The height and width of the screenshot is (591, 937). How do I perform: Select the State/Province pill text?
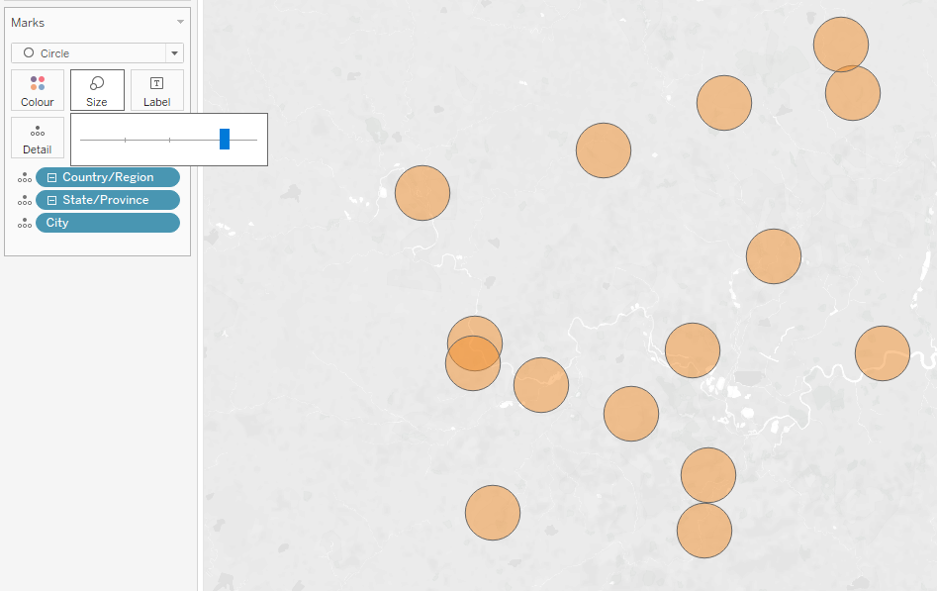point(105,200)
